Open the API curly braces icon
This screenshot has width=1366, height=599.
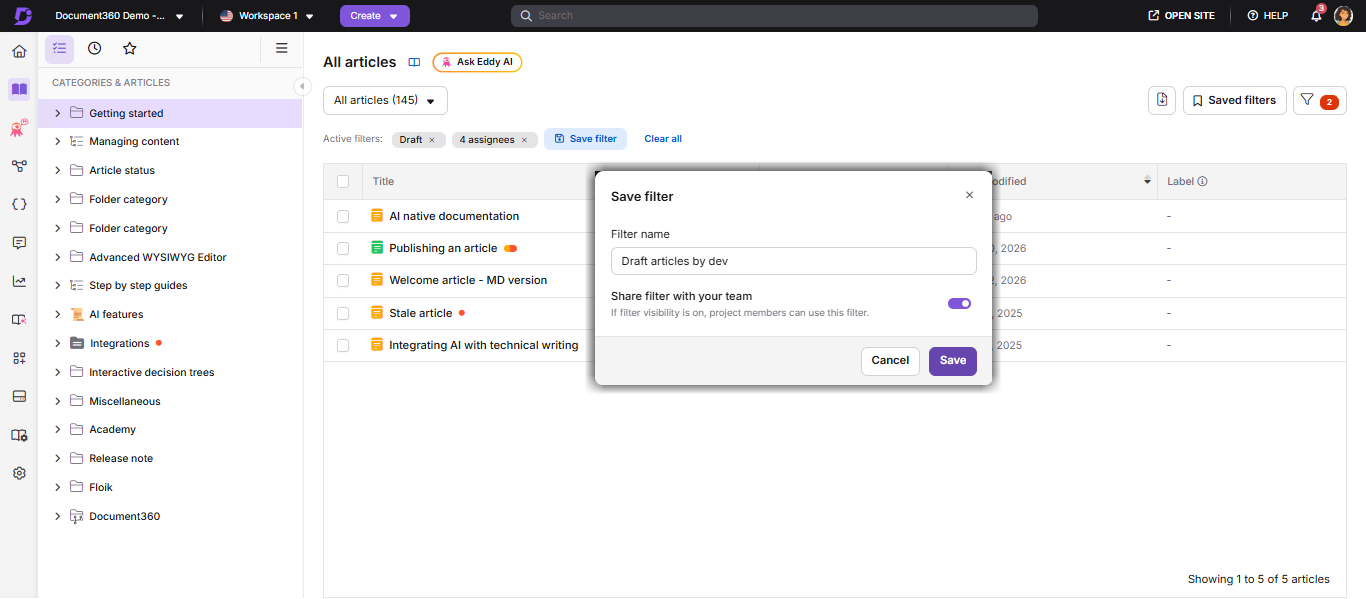19,204
